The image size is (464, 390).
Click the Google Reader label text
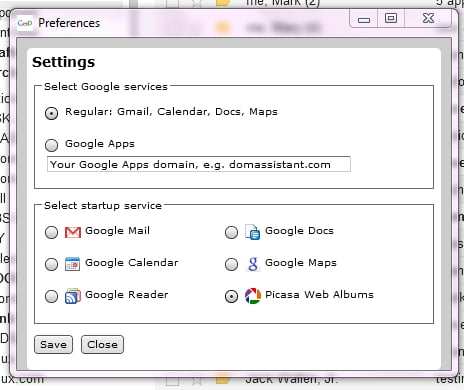(x=127, y=295)
